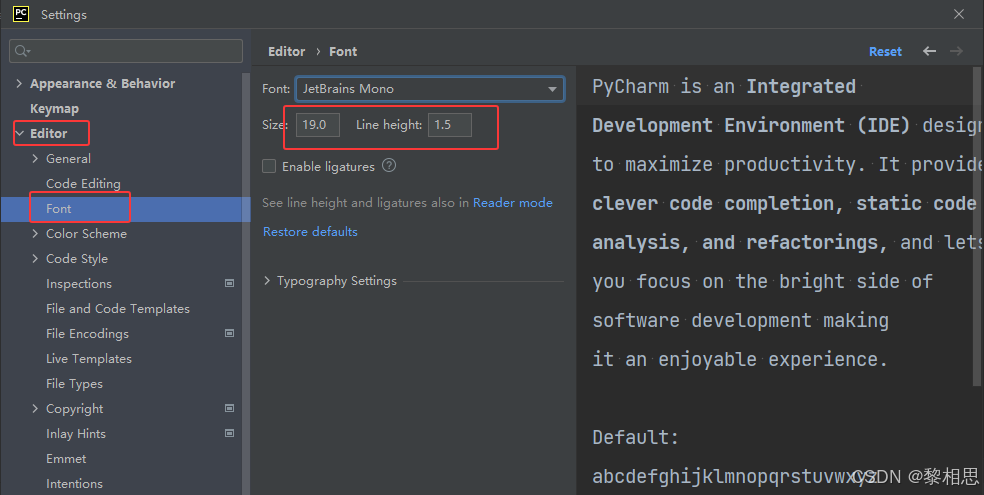Viewport: 984px width, 495px height.
Task: Click the back arrow next to Reset
Action: pyautogui.click(x=929, y=51)
